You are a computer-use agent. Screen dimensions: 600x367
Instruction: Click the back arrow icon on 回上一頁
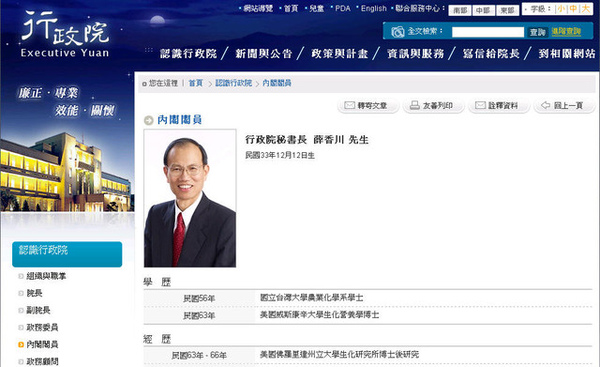coord(545,105)
